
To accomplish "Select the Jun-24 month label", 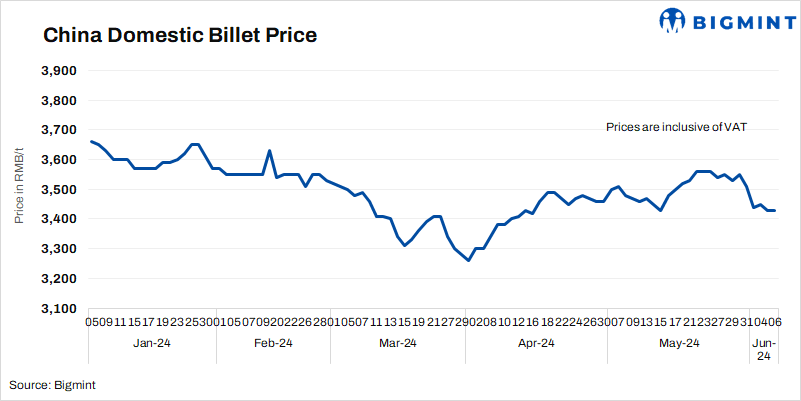I will click(762, 349).
